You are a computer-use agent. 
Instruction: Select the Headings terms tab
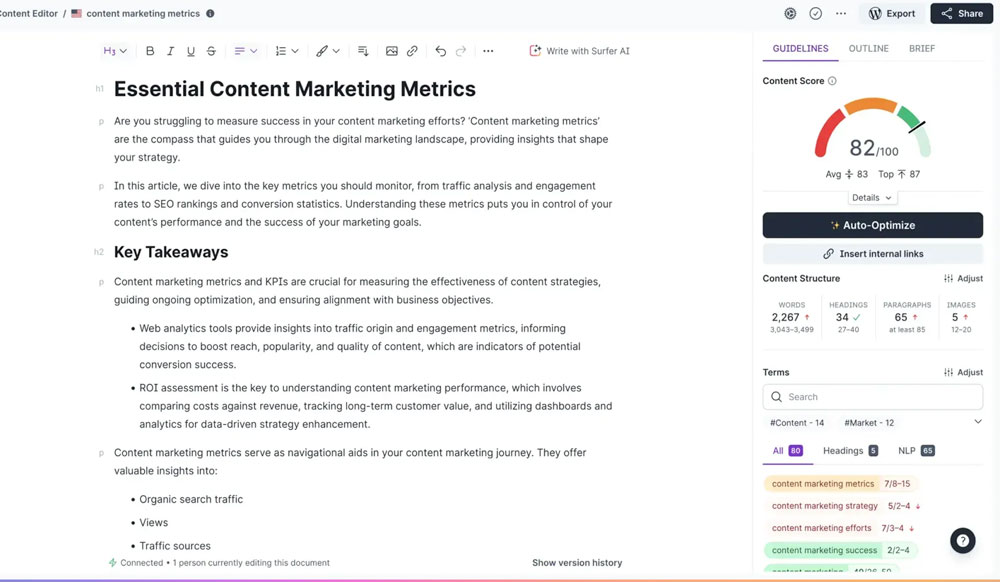[850, 451]
